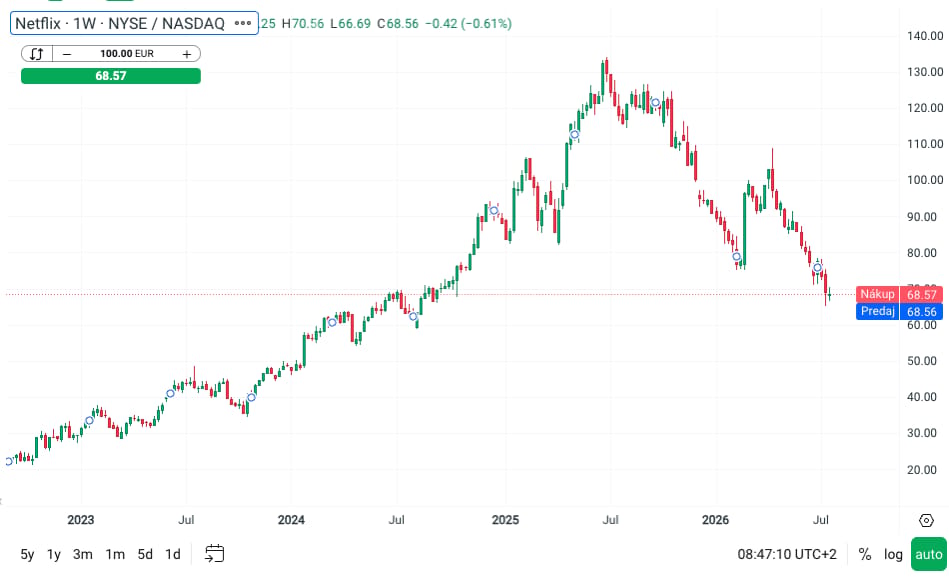Screen dimensions: 949x578
Task: Click the red Nákup 68.57 price label
Action: [899, 294]
